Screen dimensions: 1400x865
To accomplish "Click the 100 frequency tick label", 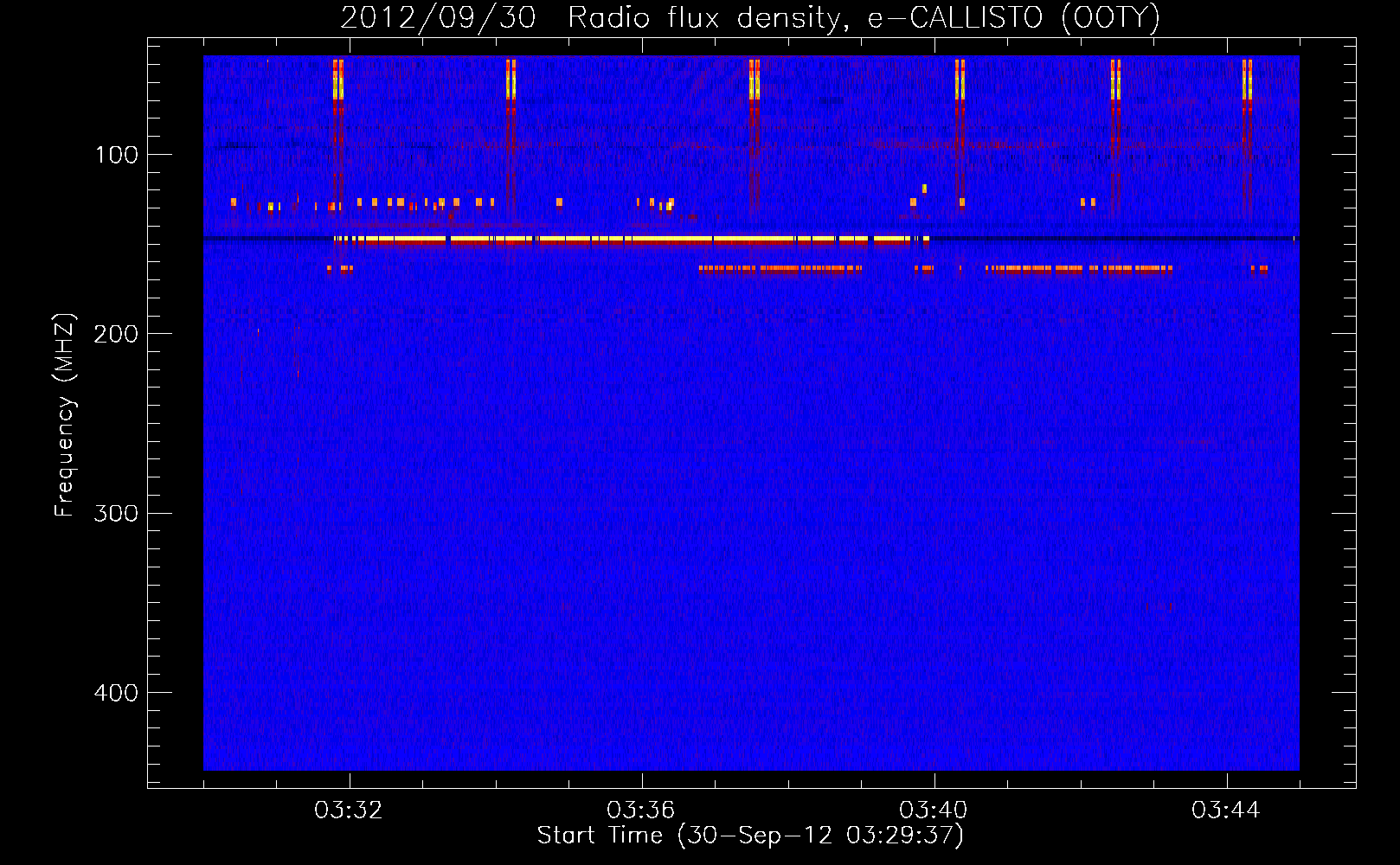I will [117, 155].
